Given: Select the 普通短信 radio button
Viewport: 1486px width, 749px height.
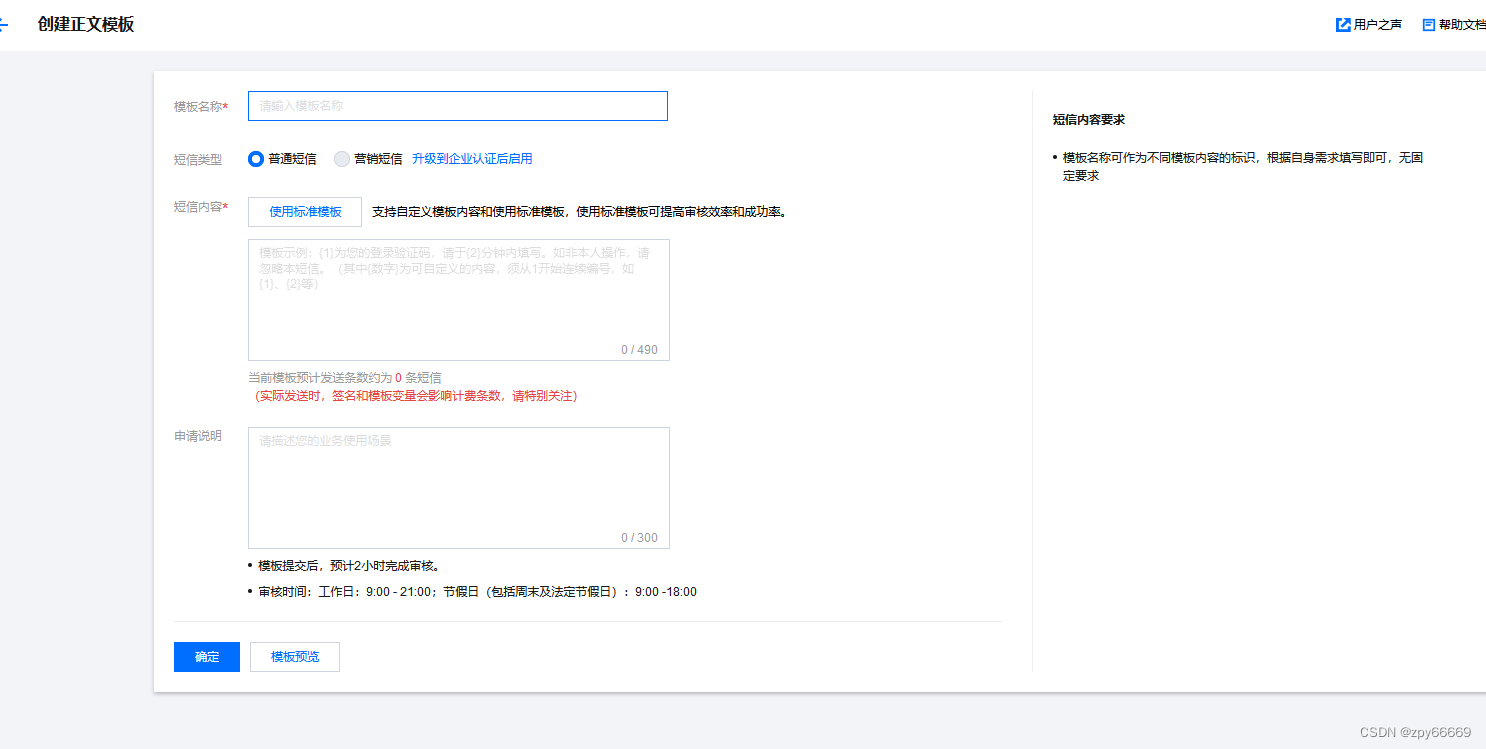Looking at the screenshot, I should tap(256, 159).
